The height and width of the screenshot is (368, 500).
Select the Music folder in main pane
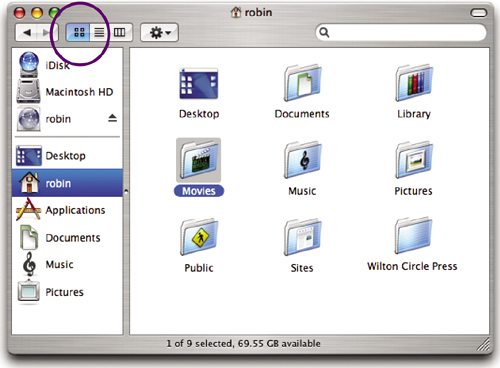click(x=303, y=160)
